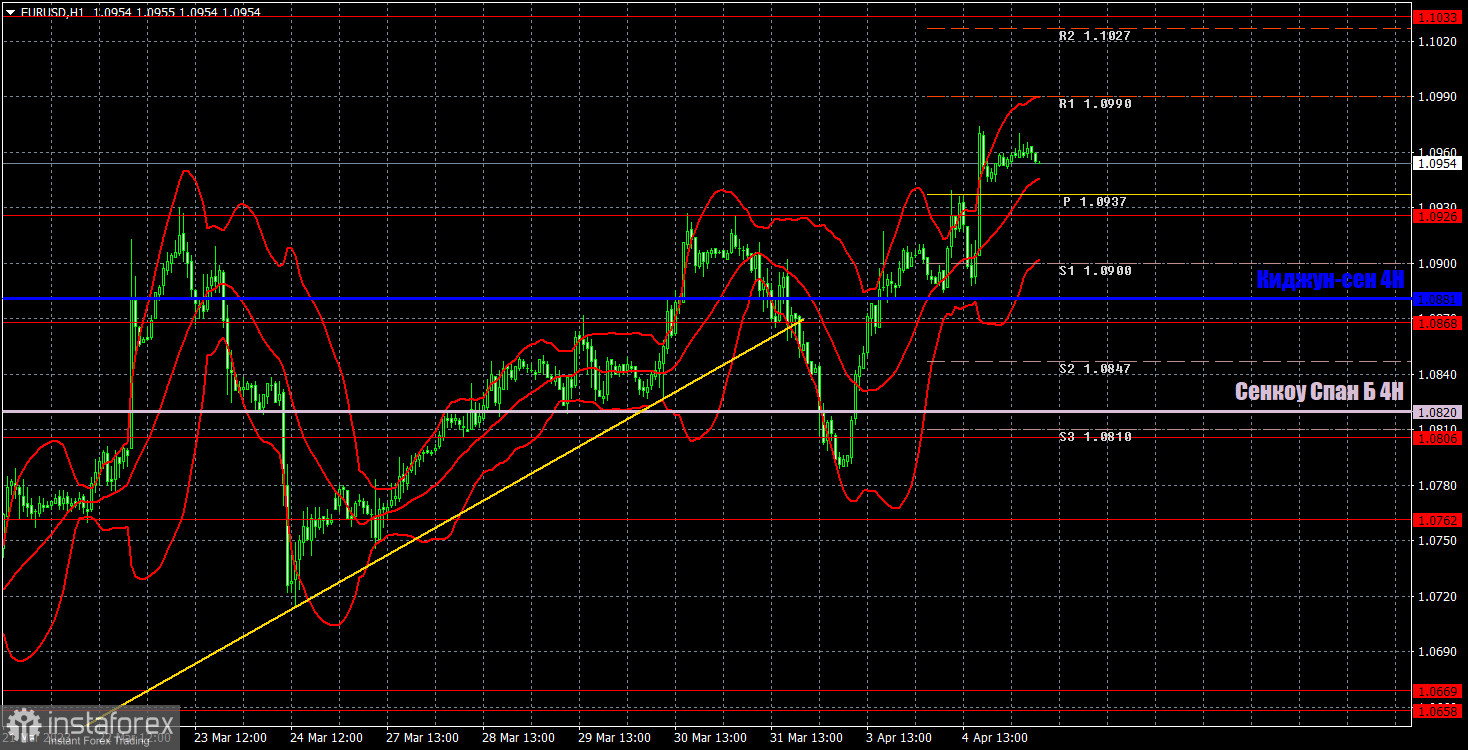1468x750 pixels.
Task: Click the 27 Mar 13:00 time label
Action: (x=423, y=737)
